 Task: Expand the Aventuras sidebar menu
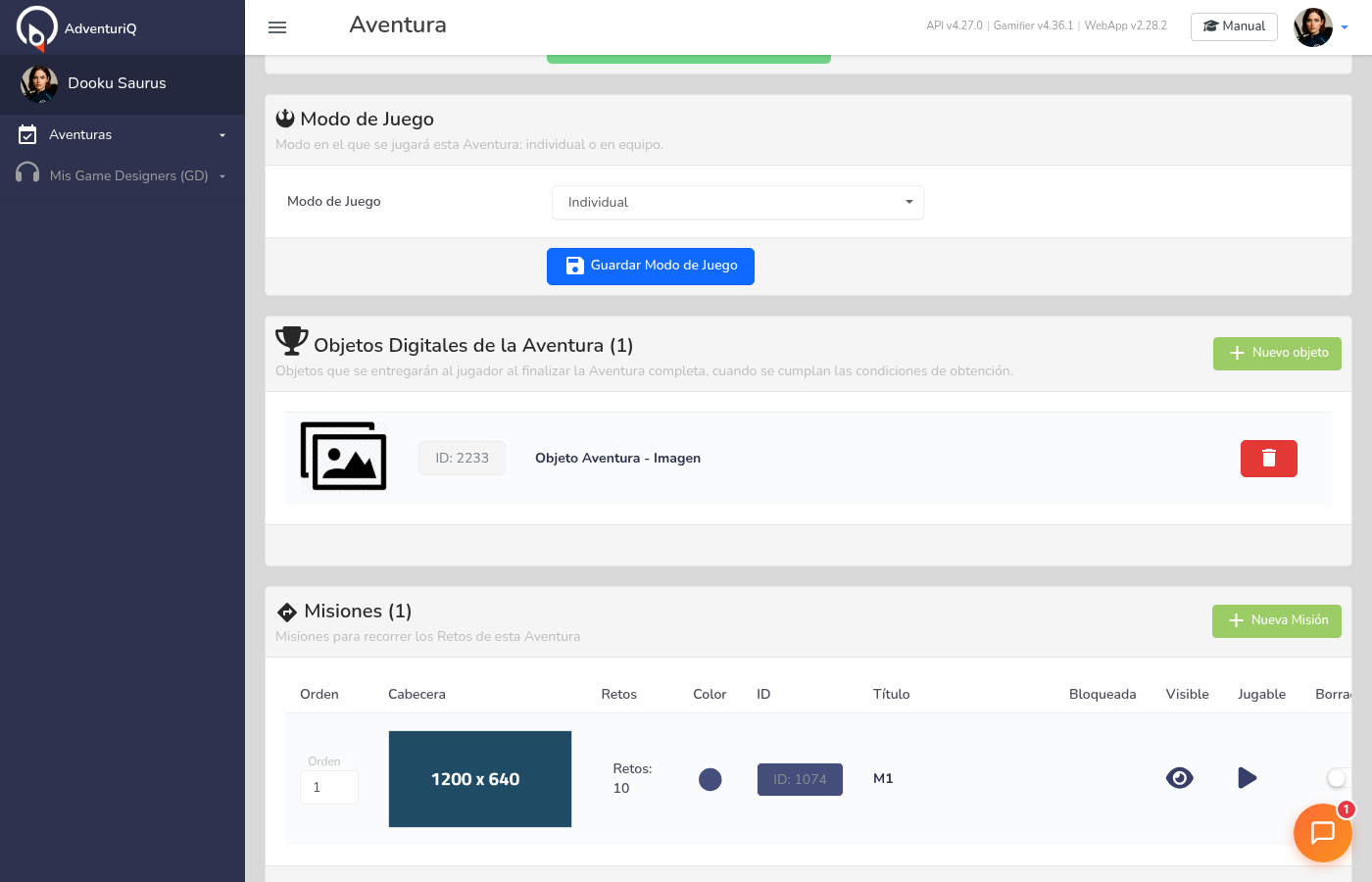click(x=122, y=135)
